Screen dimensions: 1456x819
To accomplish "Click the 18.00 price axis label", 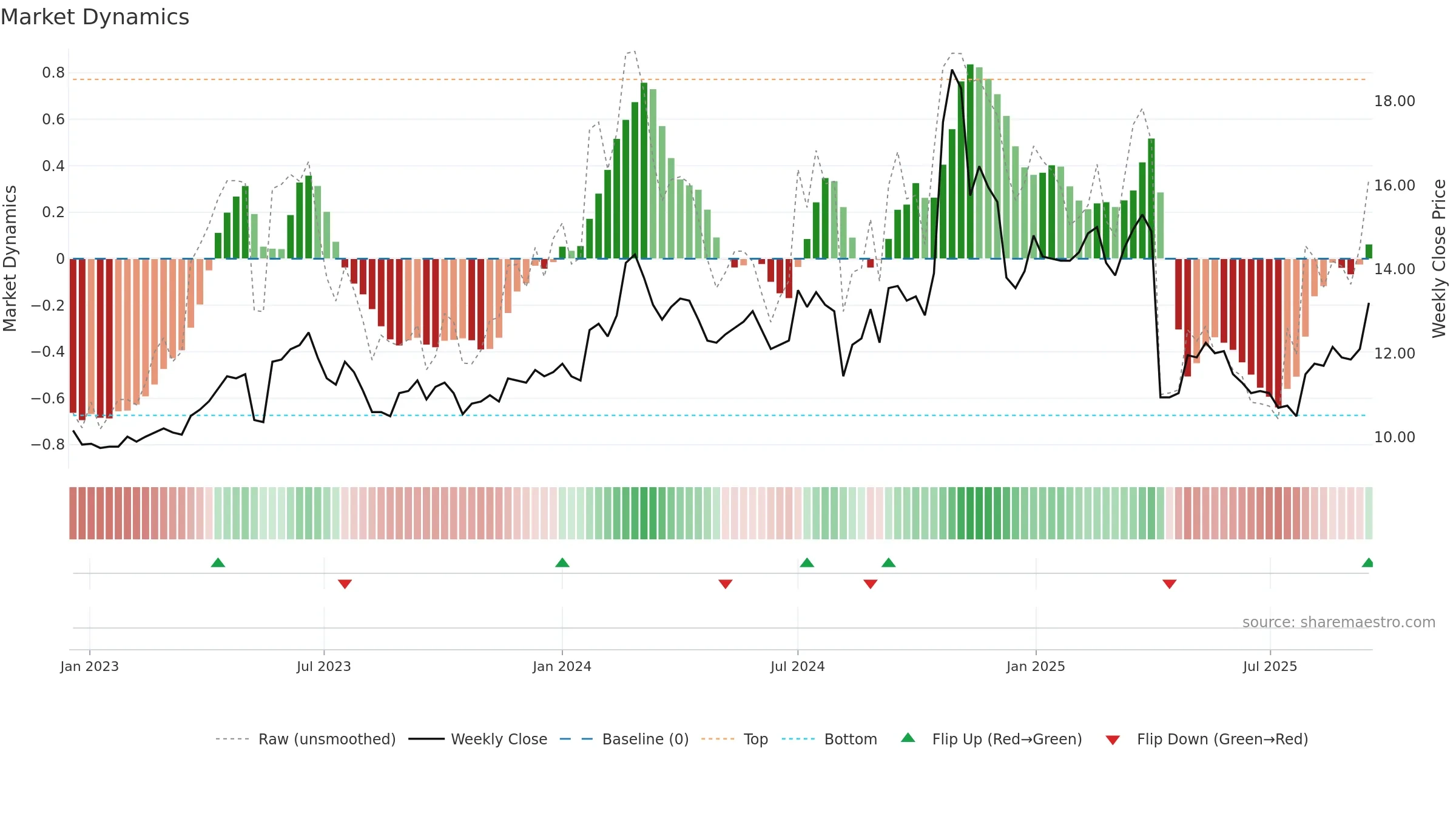I will tap(1395, 101).
